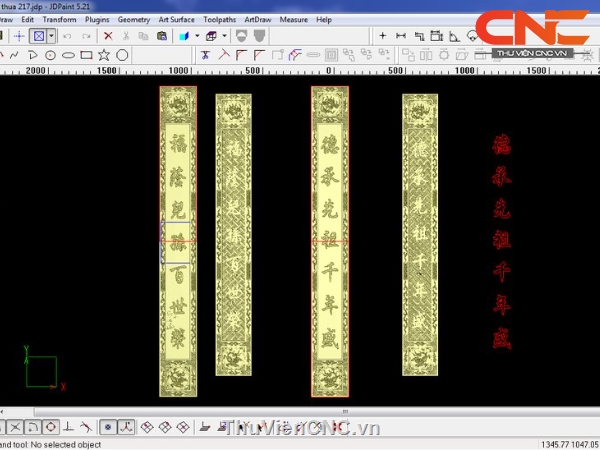Click the scissors Cut icon

[x=126, y=36]
